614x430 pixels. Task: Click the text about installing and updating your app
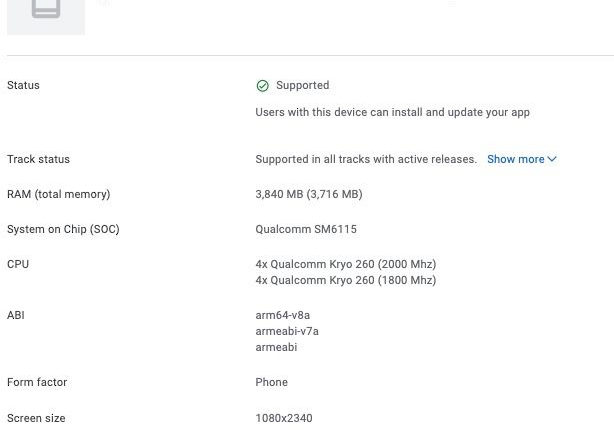click(x=392, y=112)
